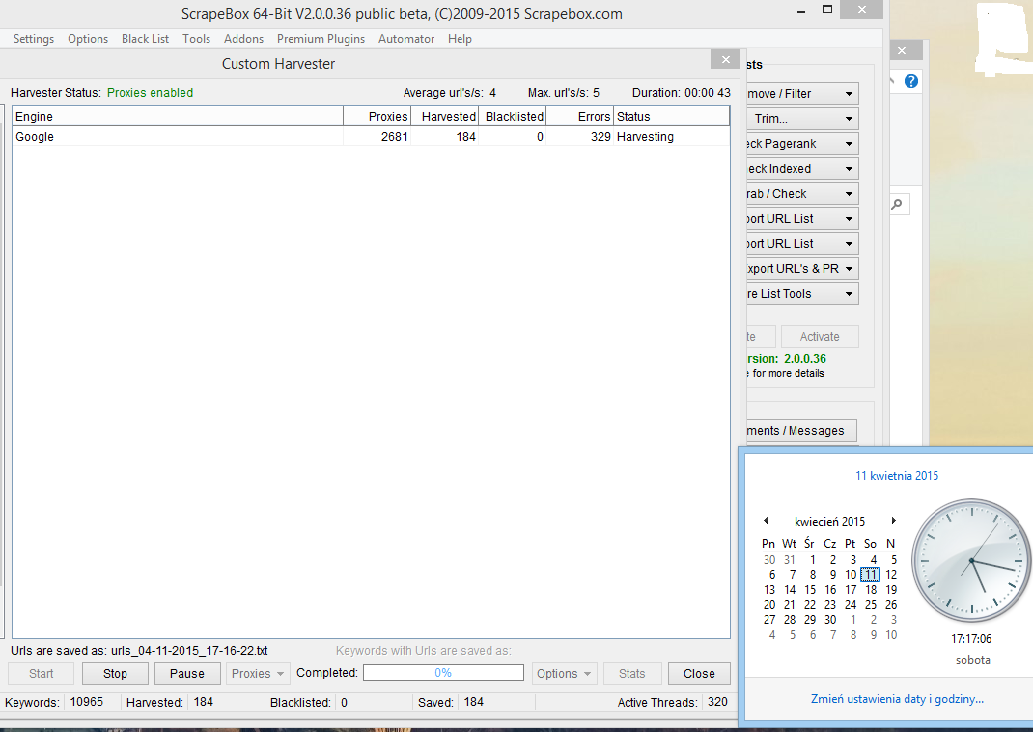Image resolution: width=1033 pixels, height=732 pixels.
Task: Click the magnifier search icon in background window
Action: [897, 204]
